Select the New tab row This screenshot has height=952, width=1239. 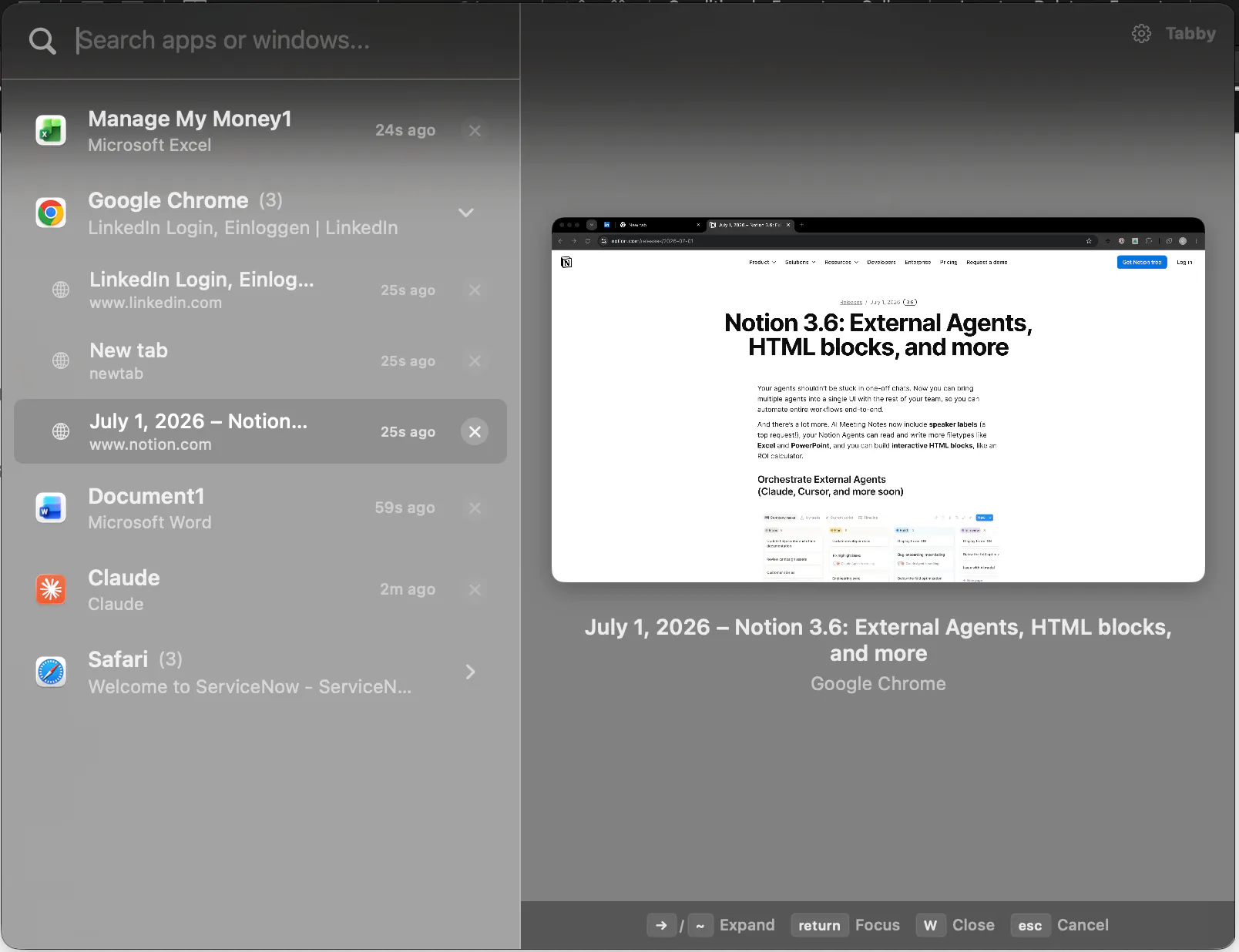(x=260, y=360)
